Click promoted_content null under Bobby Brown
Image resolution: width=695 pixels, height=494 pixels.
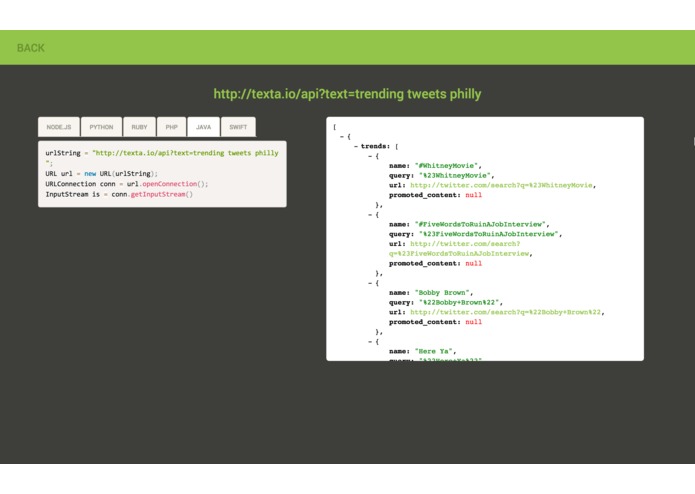[473, 322]
